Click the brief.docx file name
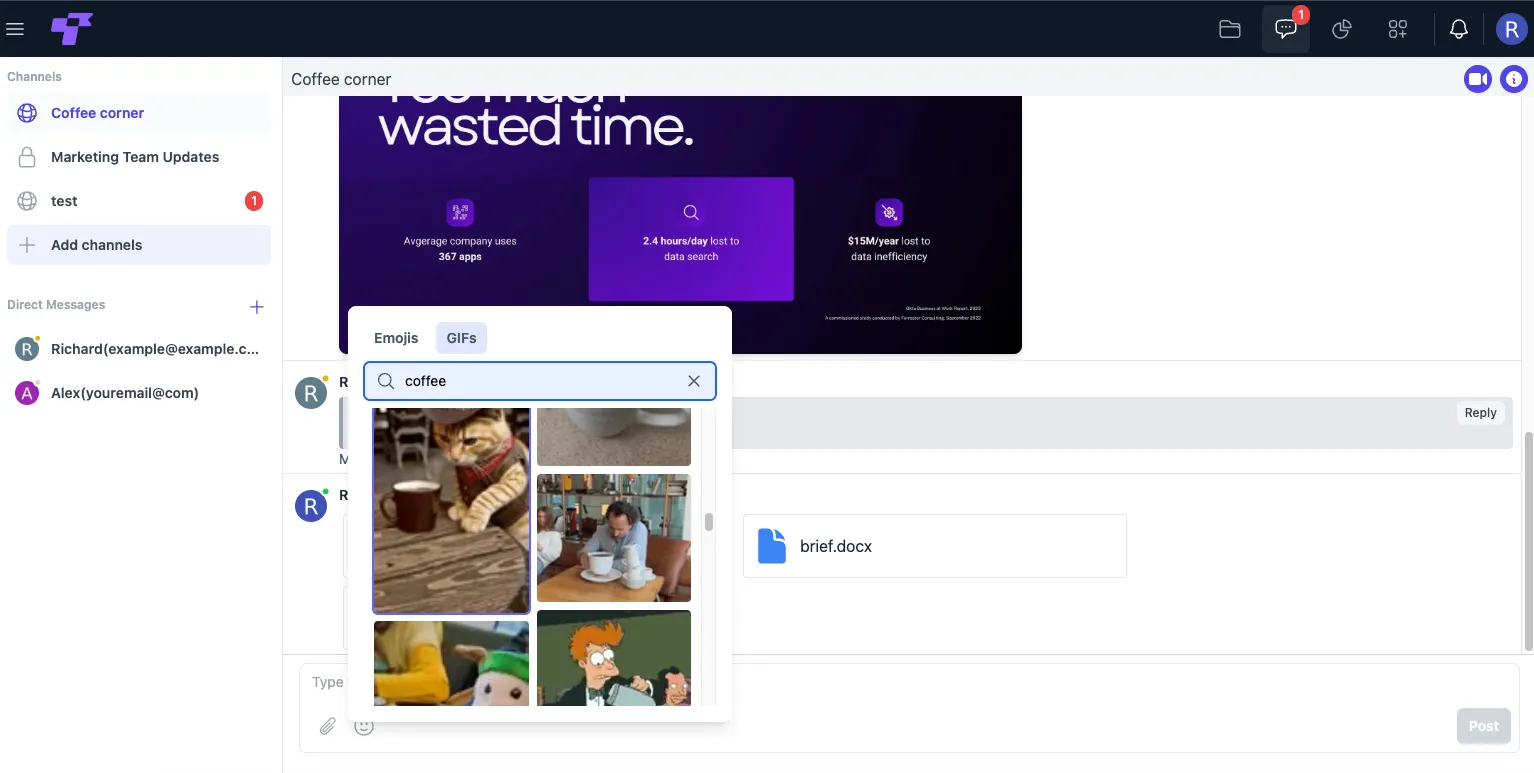Image resolution: width=1534 pixels, height=773 pixels. pyautogui.click(x=836, y=546)
